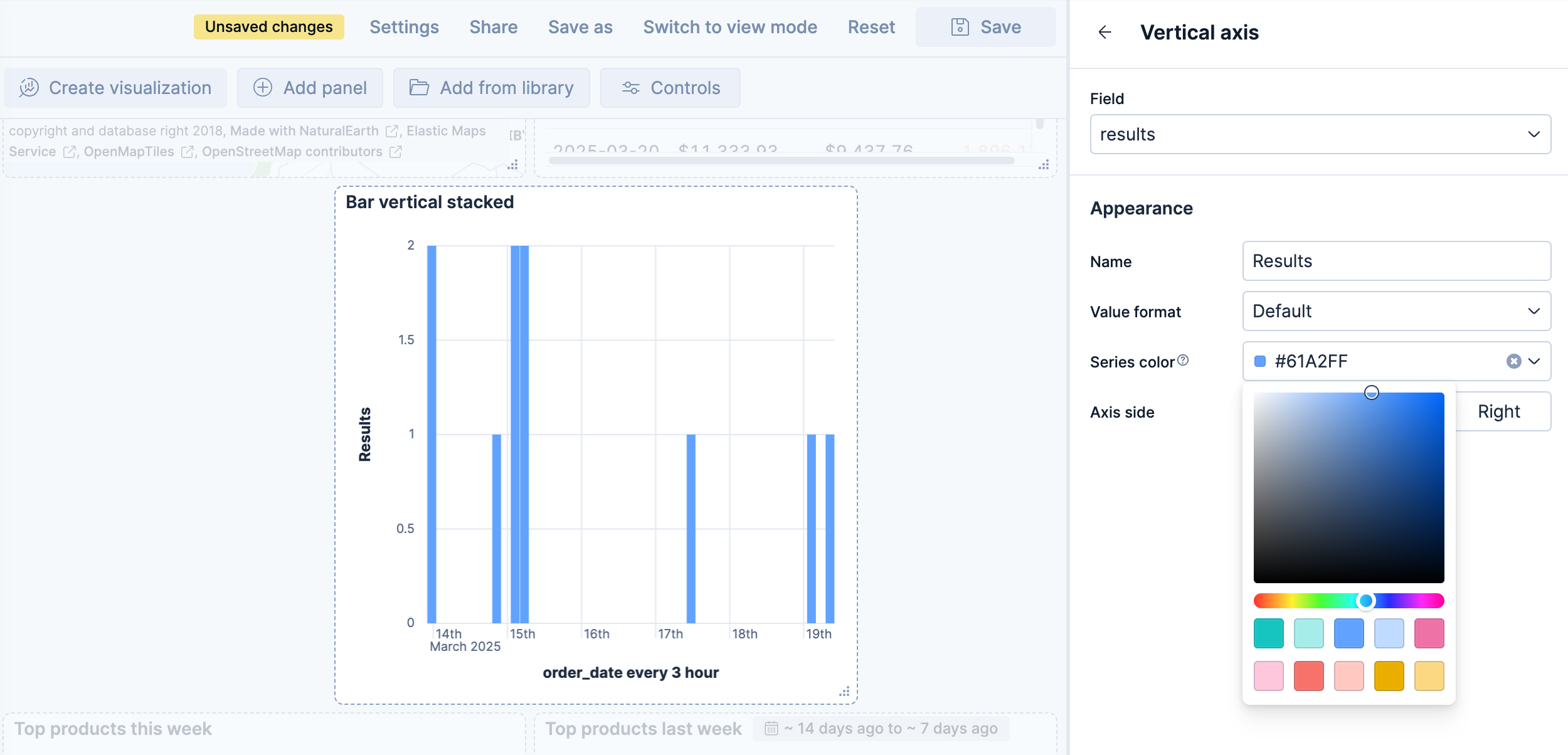
Task: Clear the series color with the x icon
Action: coord(1514,361)
